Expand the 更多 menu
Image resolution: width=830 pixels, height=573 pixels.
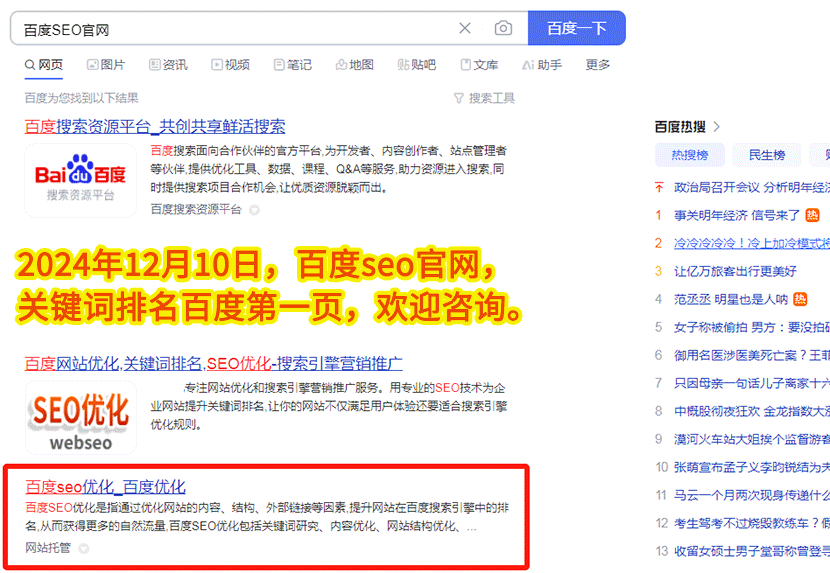[598, 65]
